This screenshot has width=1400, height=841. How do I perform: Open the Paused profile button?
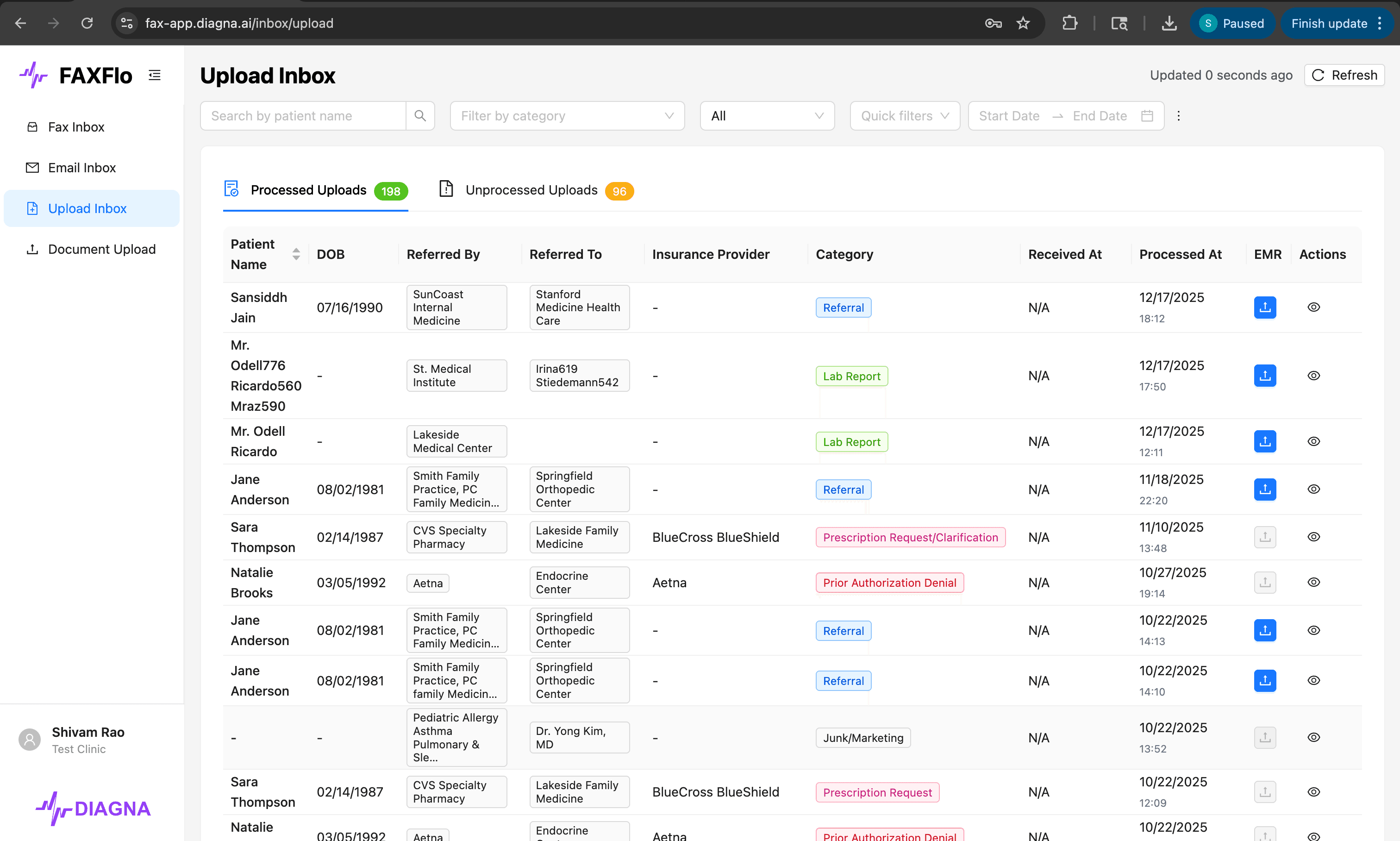(1232, 23)
